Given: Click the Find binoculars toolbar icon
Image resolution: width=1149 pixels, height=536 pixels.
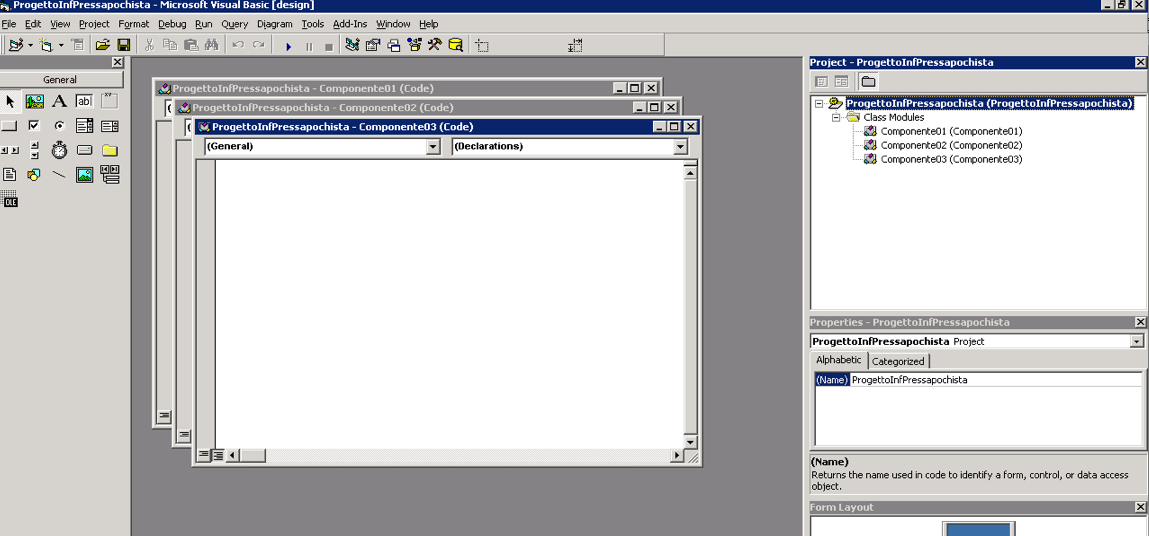Looking at the screenshot, I should coord(212,45).
